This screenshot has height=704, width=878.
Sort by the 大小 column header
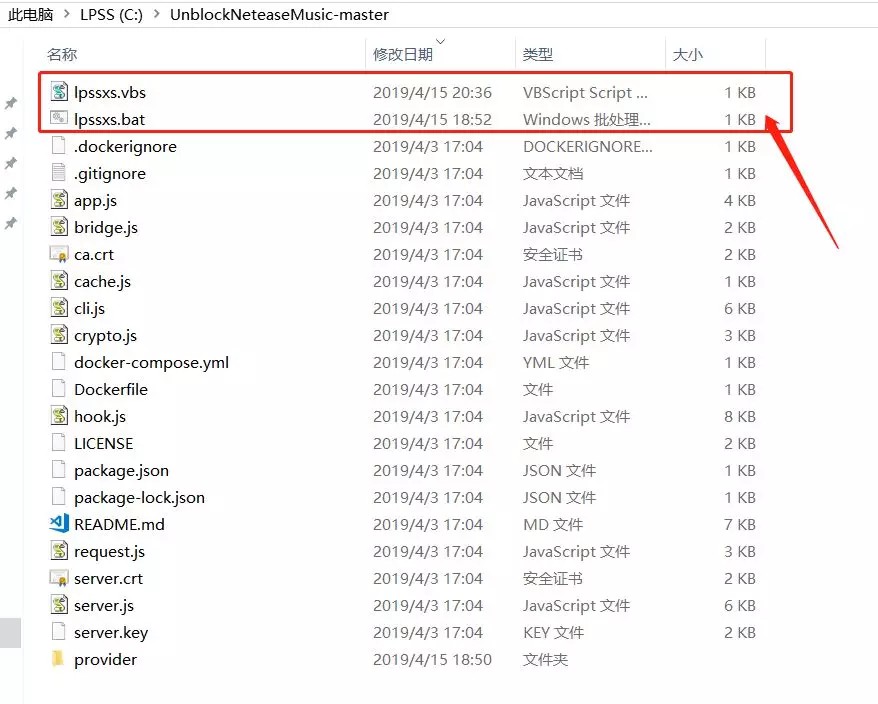(687, 54)
